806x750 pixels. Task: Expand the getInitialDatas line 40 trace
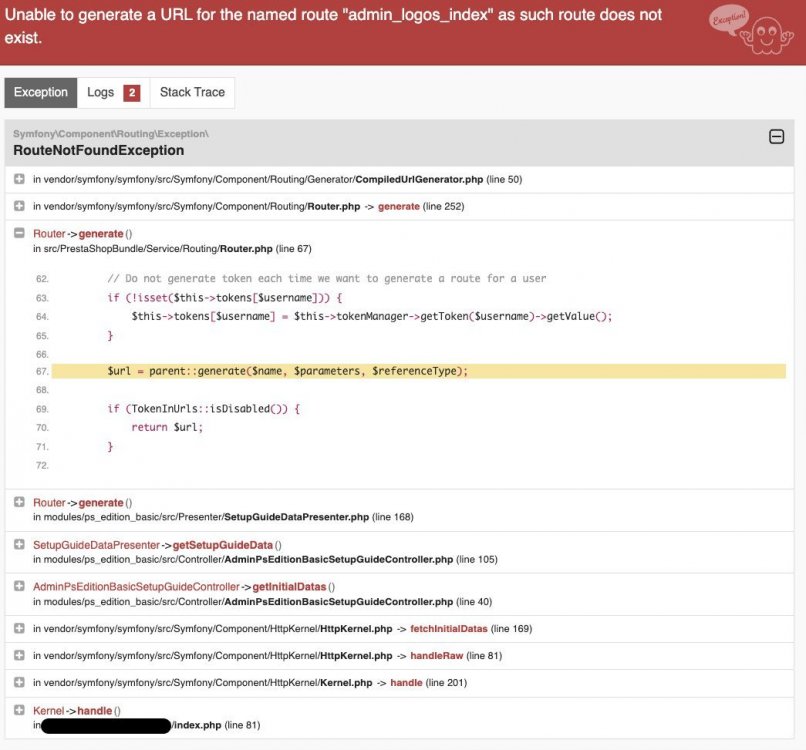(19, 586)
